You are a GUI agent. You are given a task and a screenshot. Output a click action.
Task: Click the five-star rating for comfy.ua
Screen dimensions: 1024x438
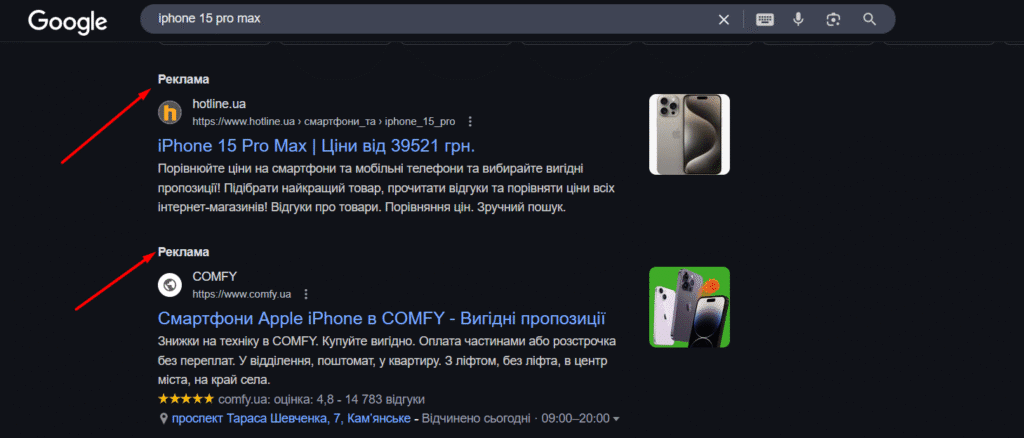(185, 398)
